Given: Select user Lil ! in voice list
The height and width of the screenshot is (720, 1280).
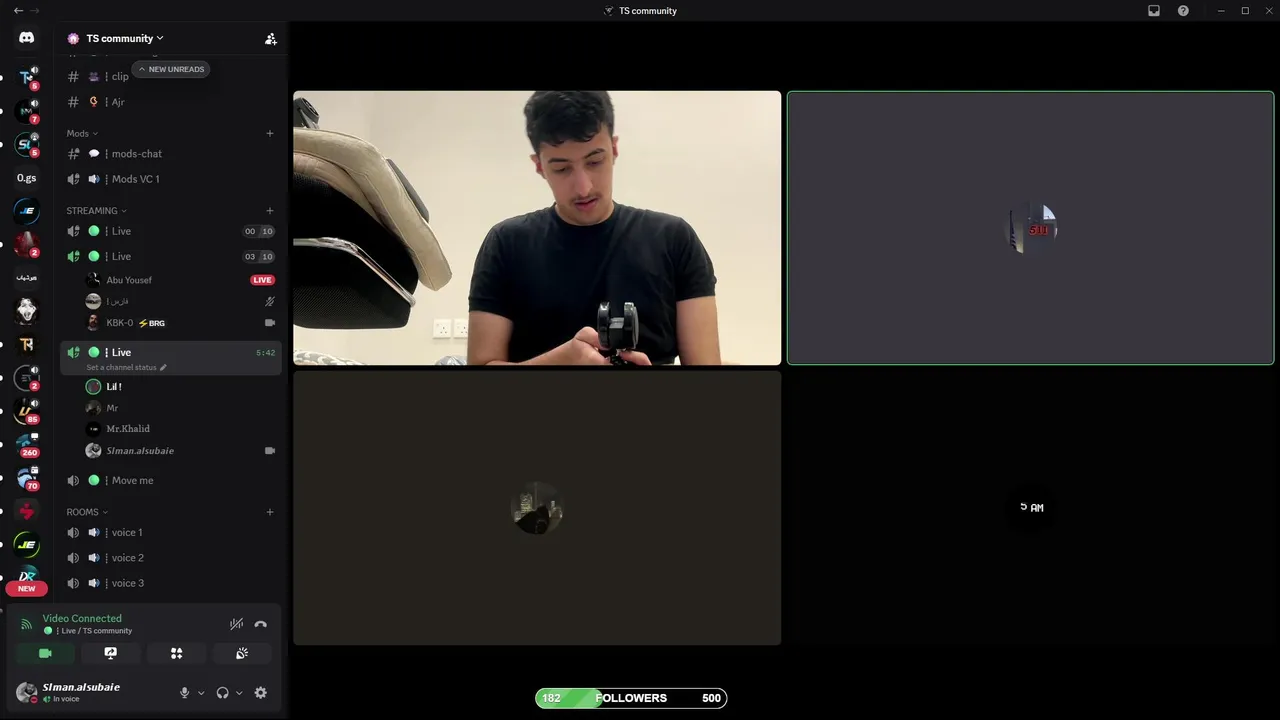Looking at the screenshot, I should point(114,386).
